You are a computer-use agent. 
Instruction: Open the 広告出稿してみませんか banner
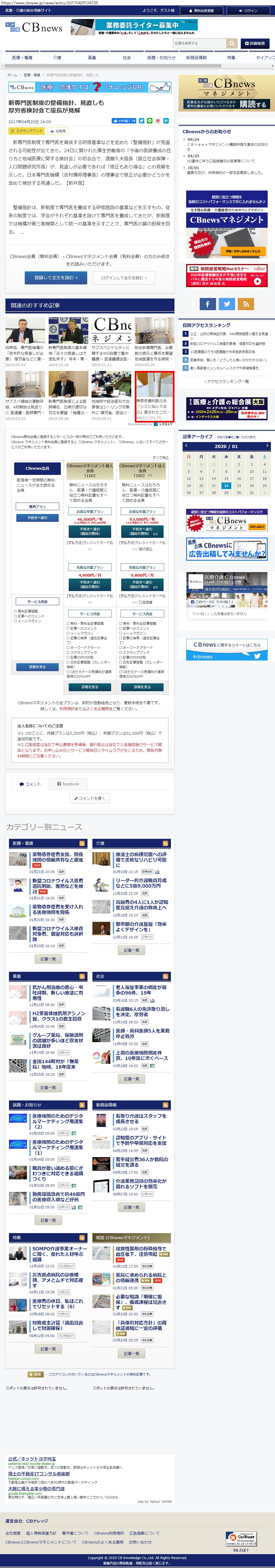point(227,549)
